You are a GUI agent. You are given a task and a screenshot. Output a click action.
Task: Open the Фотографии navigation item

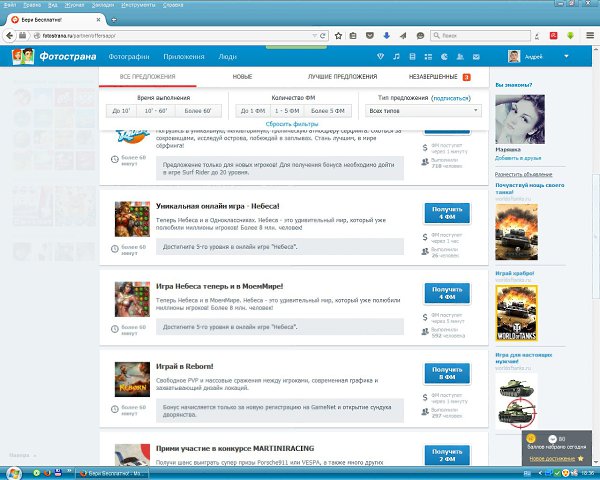click(129, 57)
